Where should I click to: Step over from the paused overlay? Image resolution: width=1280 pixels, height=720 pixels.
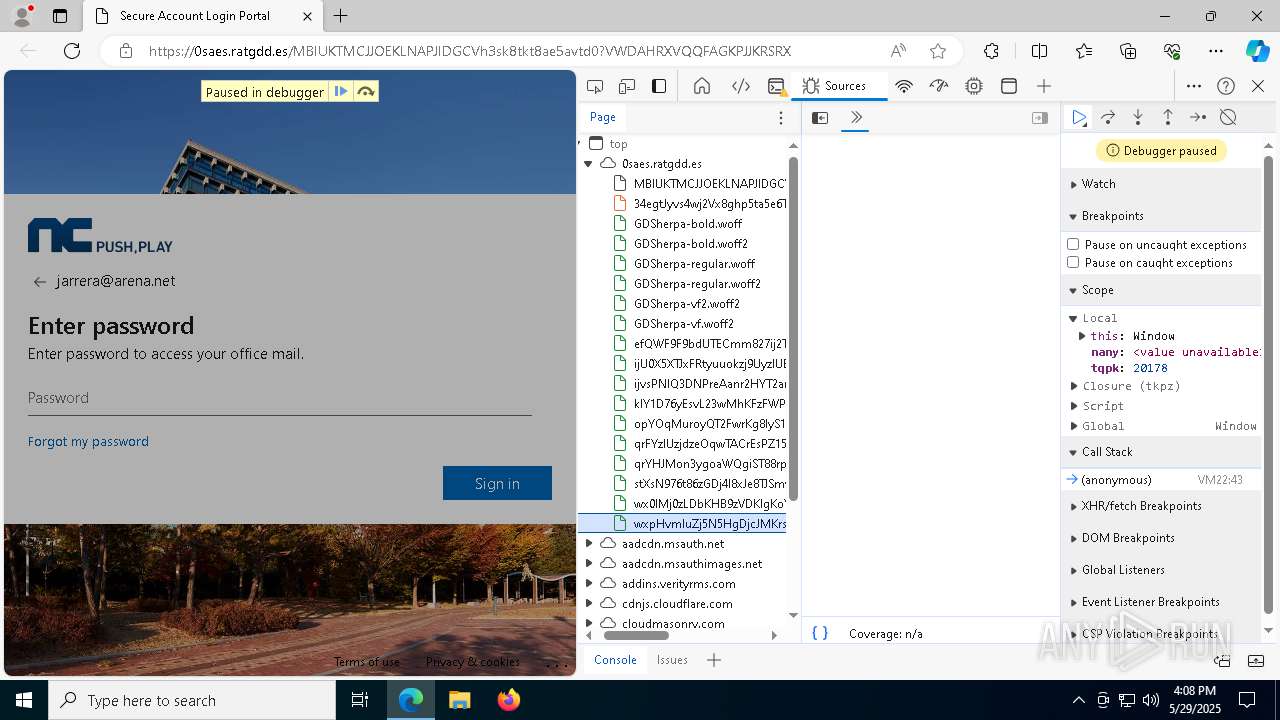click(x=366, y=92)
